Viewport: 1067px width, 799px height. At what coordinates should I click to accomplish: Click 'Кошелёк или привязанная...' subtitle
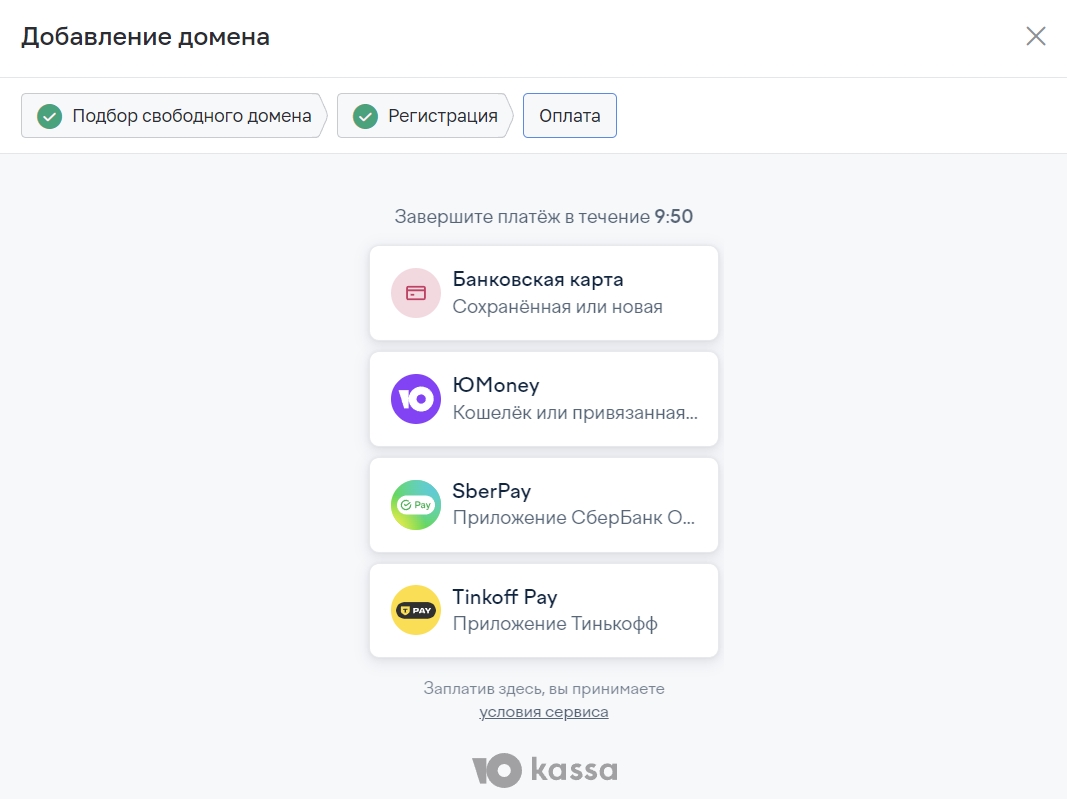[575, 413]
